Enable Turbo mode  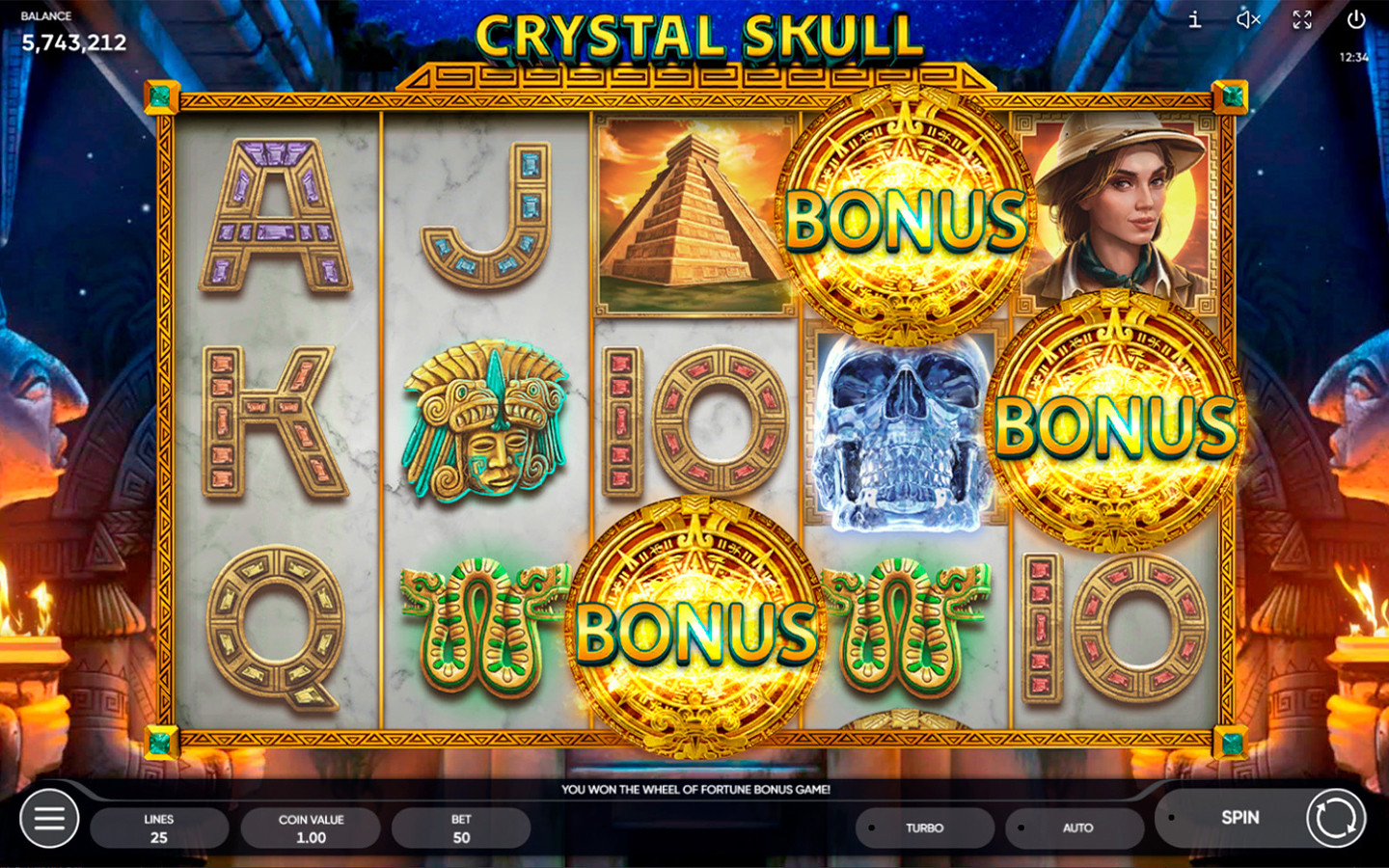tap(924, 827)
